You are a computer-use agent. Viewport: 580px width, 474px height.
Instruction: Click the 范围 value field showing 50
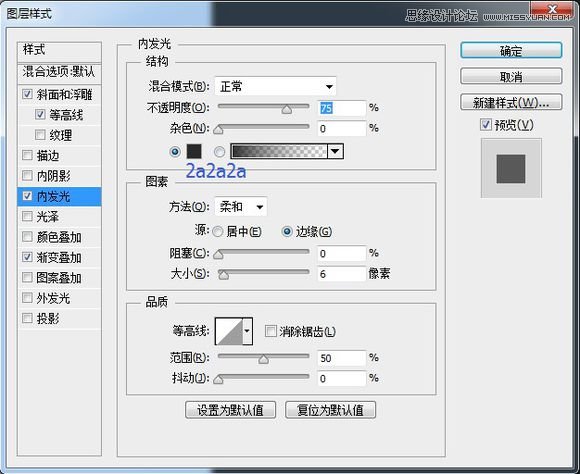click(341, 358)
